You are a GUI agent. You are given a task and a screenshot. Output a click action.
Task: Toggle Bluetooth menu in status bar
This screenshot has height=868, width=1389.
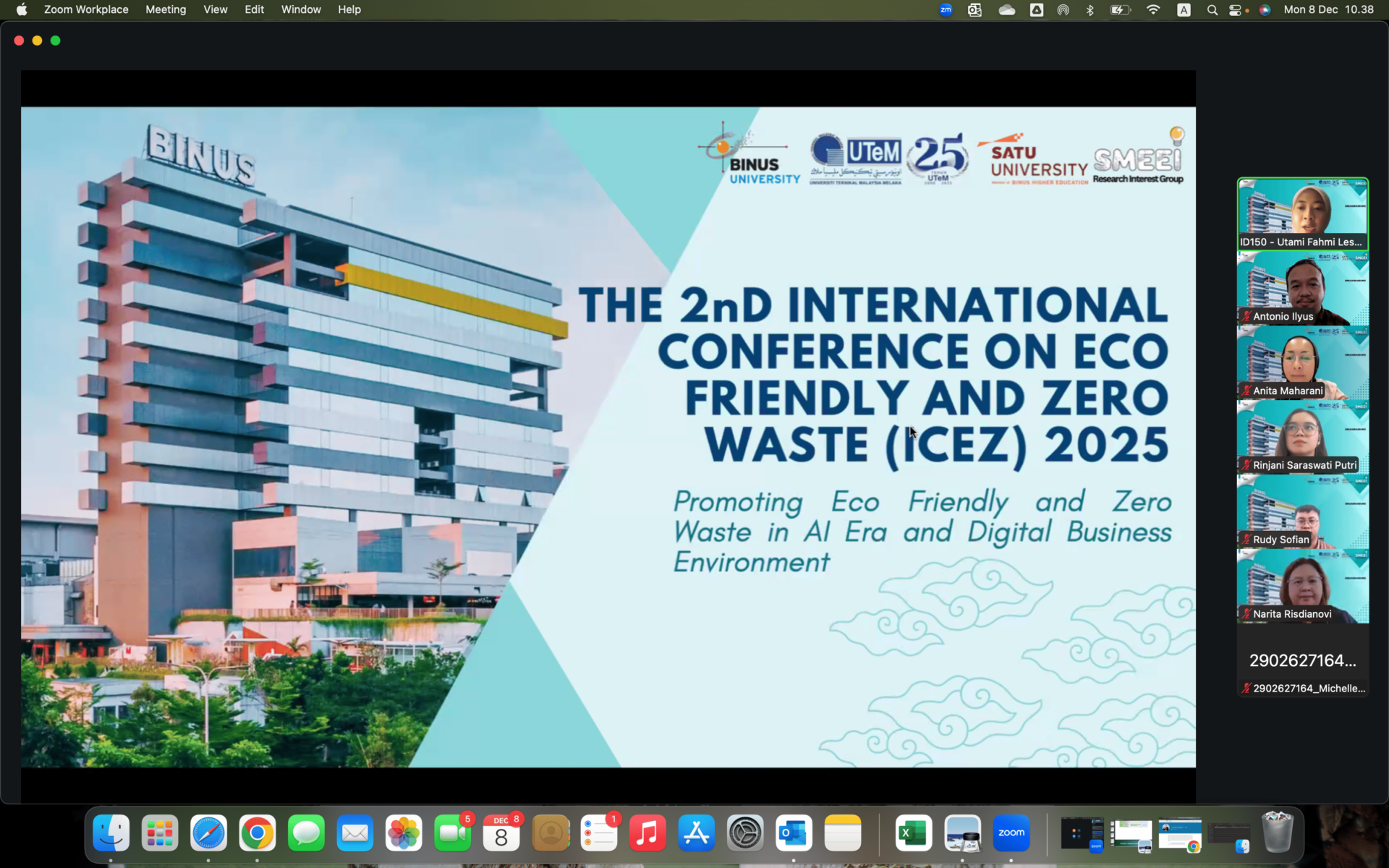tap(1090, 9)
